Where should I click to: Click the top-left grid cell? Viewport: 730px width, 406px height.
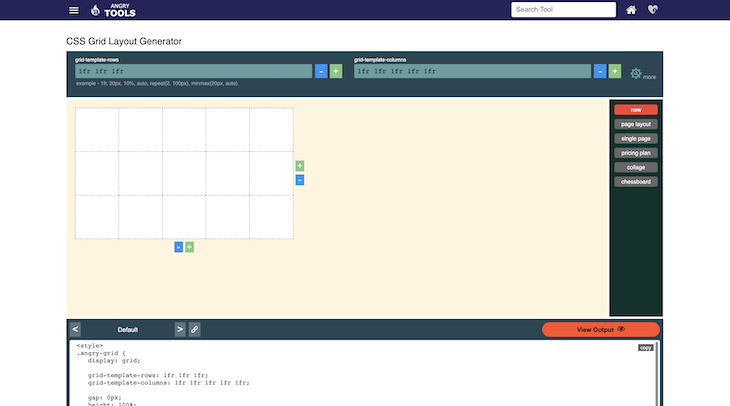pyautogui.click(x=97, y=129)
